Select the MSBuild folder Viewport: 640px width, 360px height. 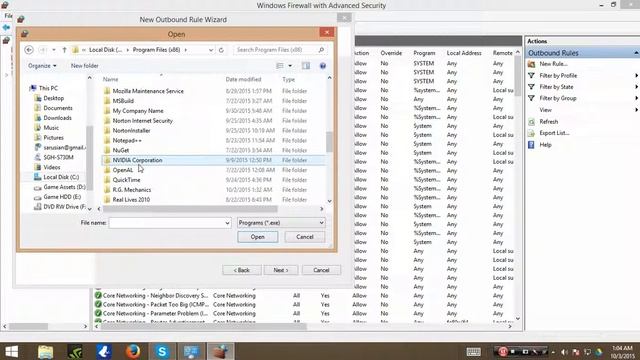click(x=123, y=101)
